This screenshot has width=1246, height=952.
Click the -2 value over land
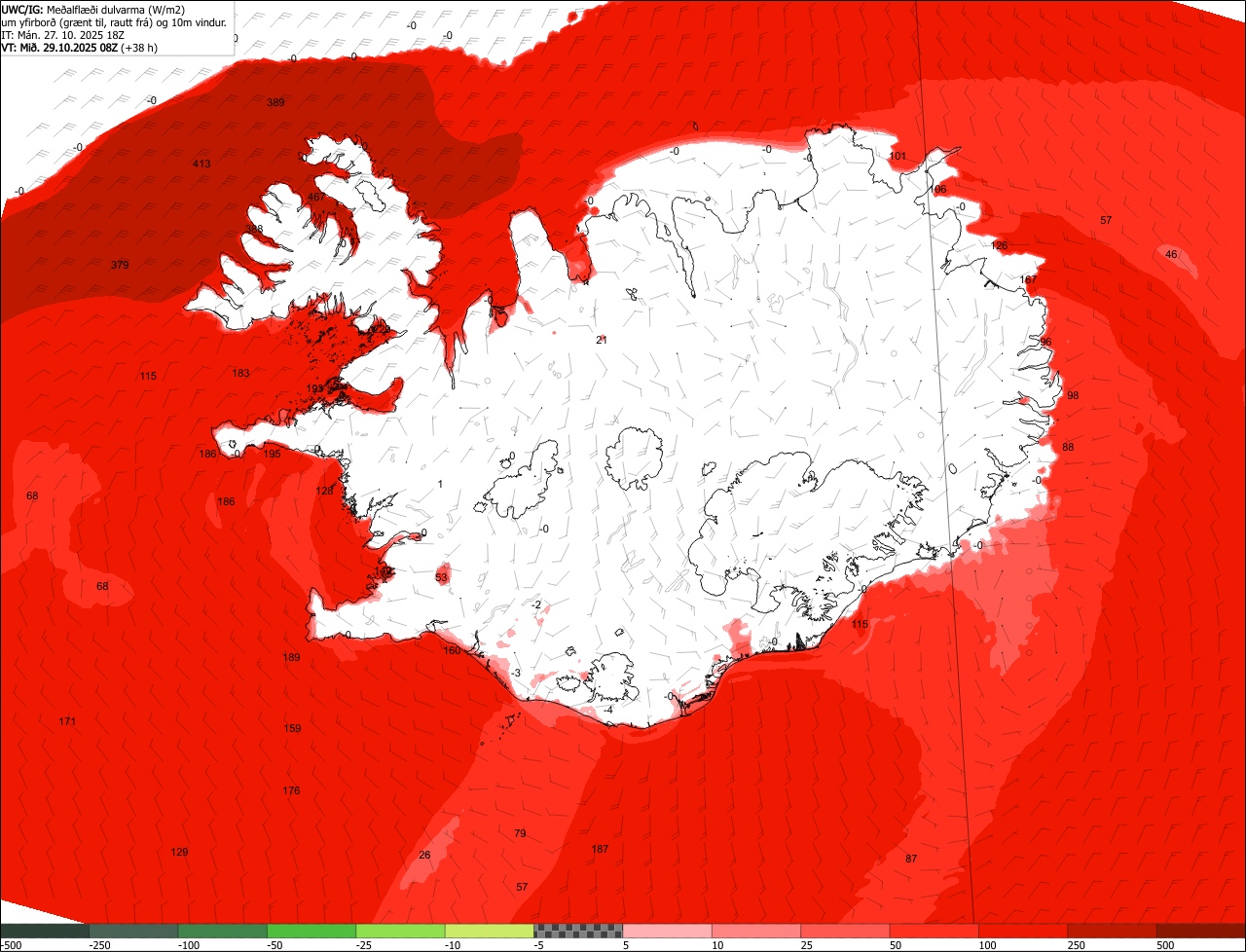coord(536,604)
